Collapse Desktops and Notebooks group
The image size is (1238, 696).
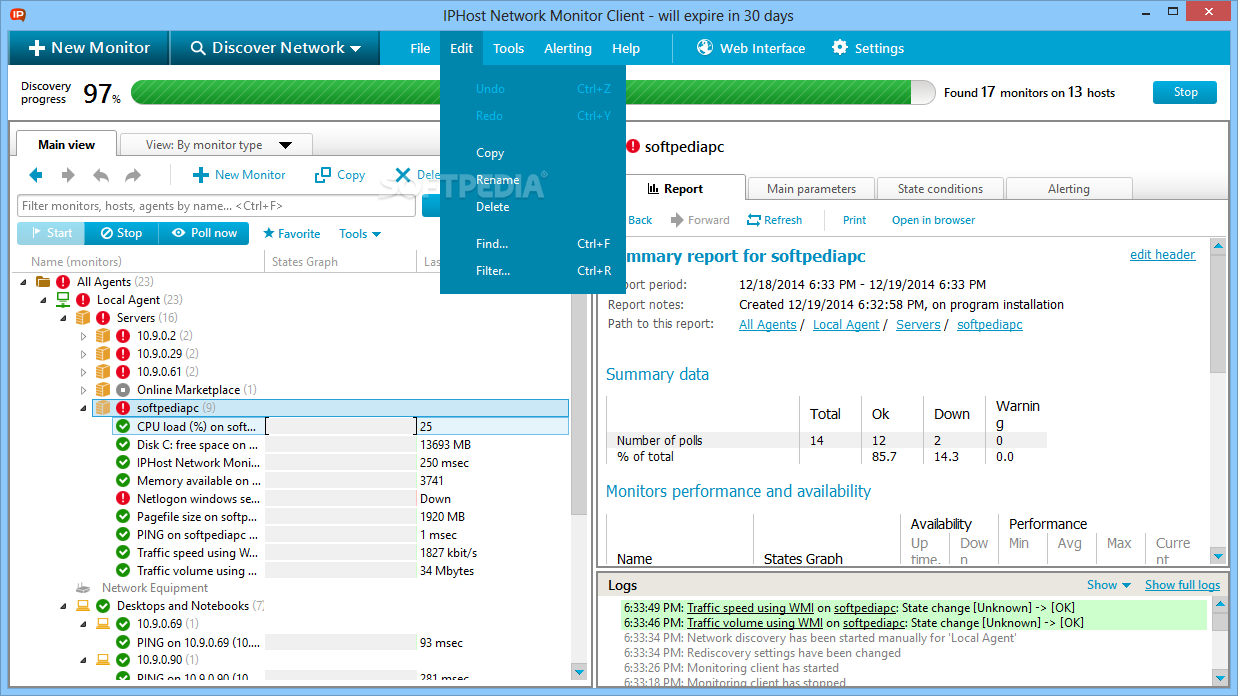coord(64,606)
